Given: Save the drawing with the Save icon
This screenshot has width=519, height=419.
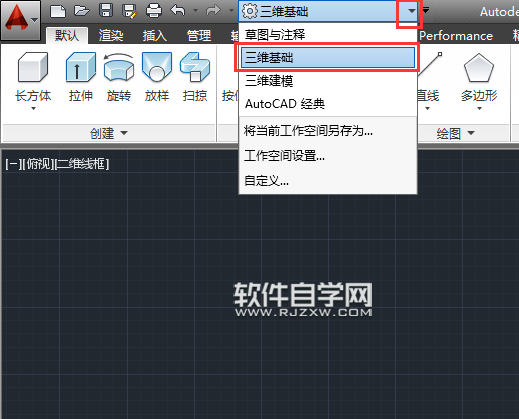Looking at the screenshot, I should pos(106,11).
